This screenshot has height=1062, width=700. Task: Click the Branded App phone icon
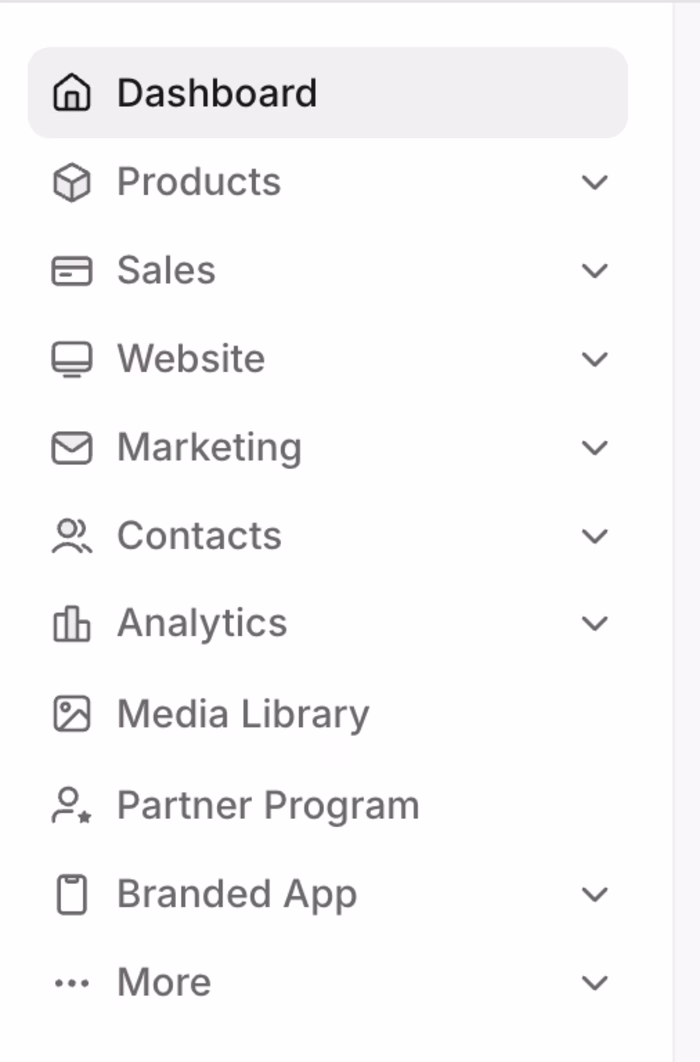[71, 894]
